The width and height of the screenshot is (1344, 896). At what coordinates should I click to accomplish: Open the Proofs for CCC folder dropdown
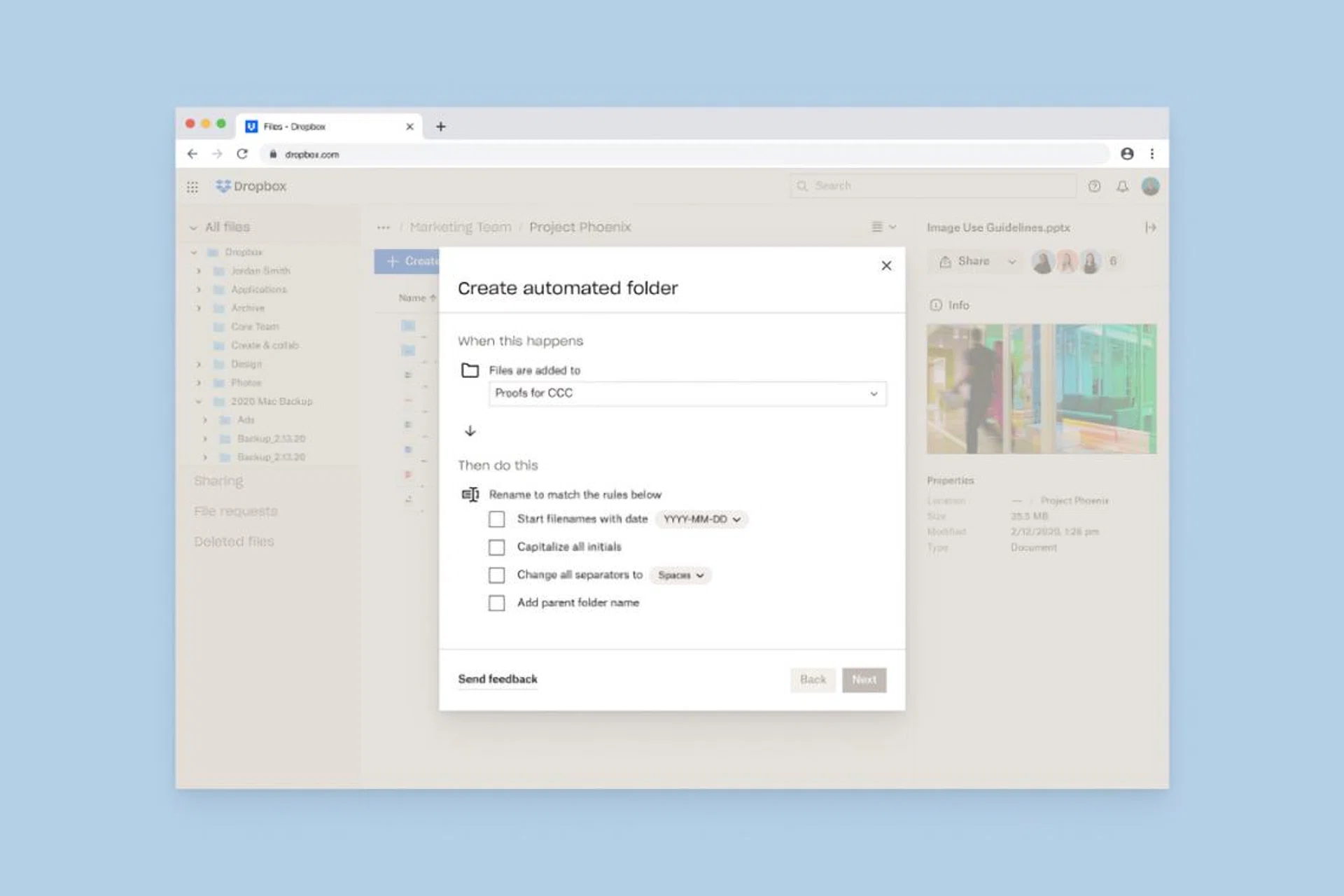point(687,393)
